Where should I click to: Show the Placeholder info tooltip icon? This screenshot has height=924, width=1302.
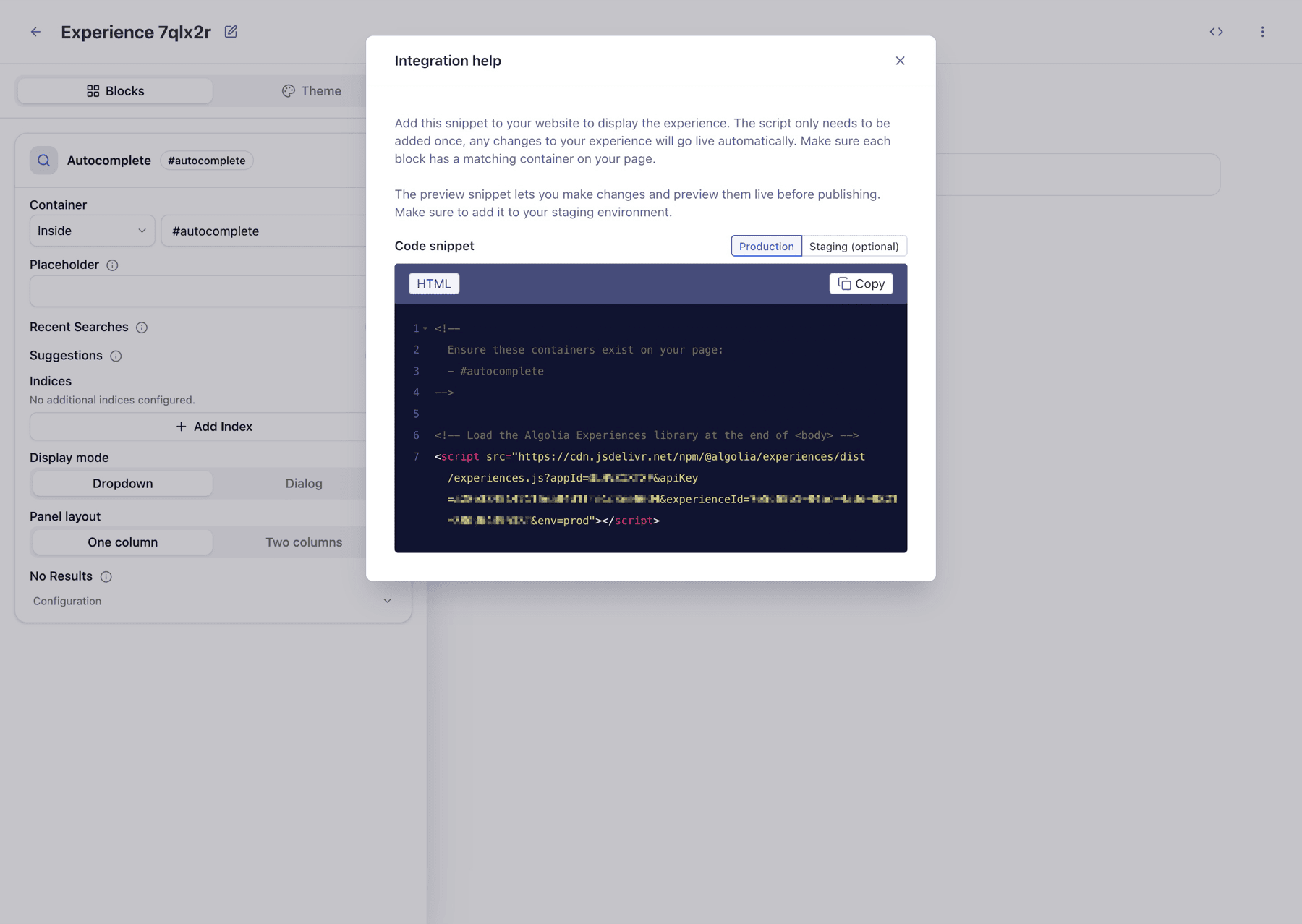(112, 265)
